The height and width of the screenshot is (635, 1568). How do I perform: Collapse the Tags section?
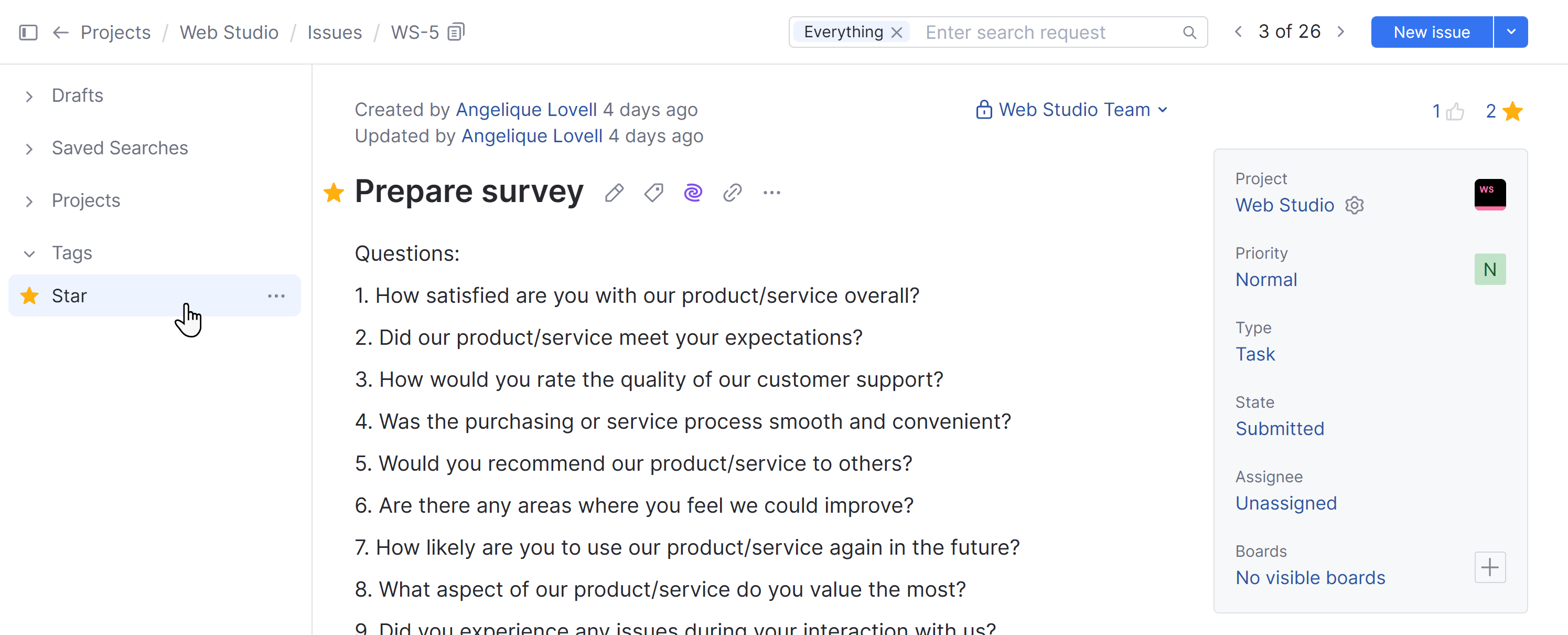[x=29, y=253]
